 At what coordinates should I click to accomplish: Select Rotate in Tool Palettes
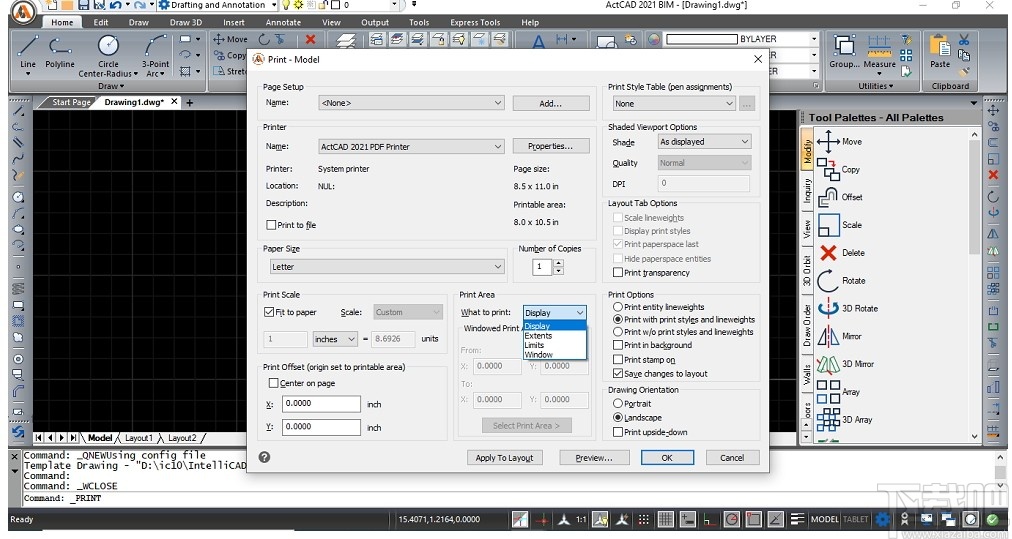click(x=841, y=281)
